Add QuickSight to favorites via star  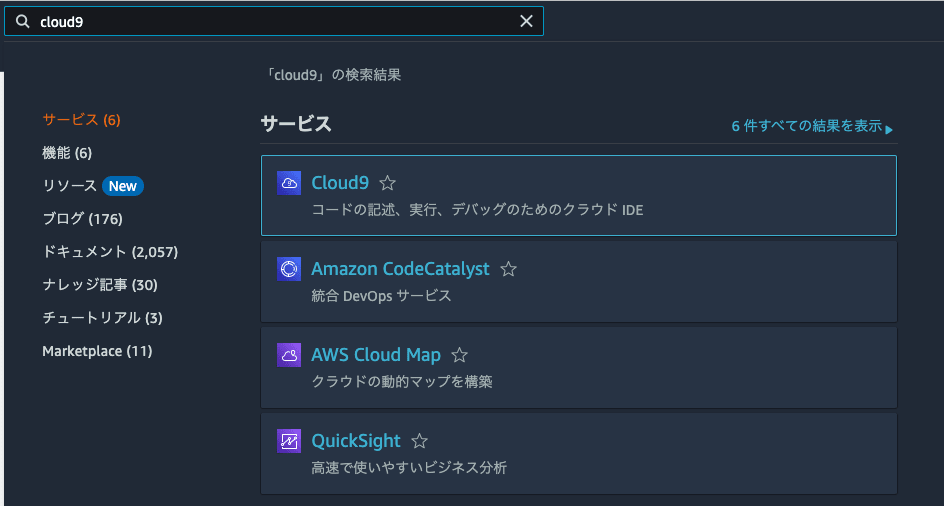(420, 441)
